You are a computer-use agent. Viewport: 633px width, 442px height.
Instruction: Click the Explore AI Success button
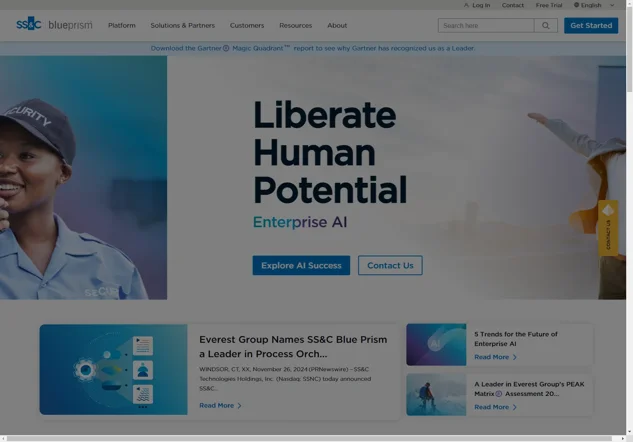pyautogui.click(x=301, y=265)
